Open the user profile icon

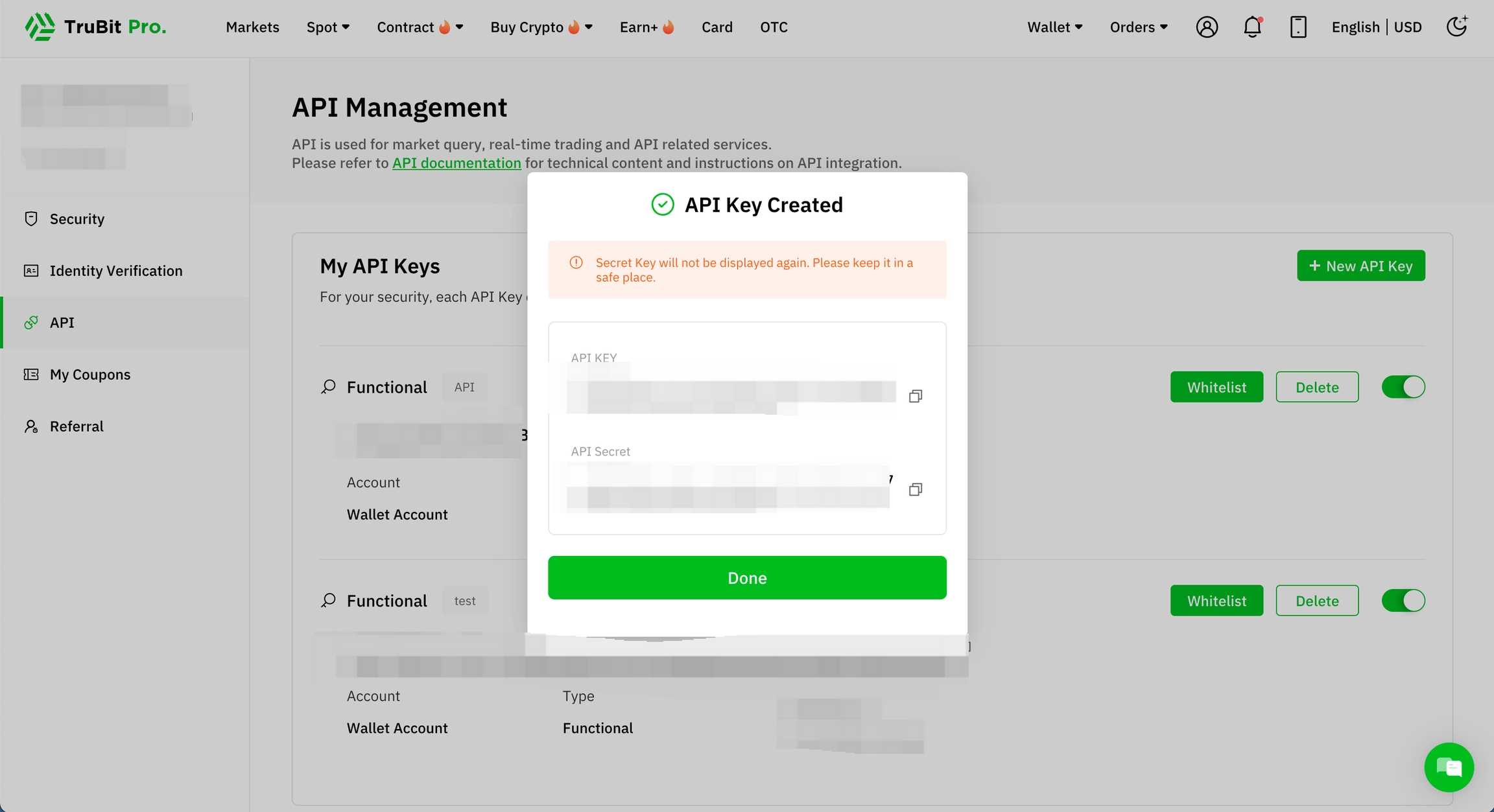coord(1206,27)
